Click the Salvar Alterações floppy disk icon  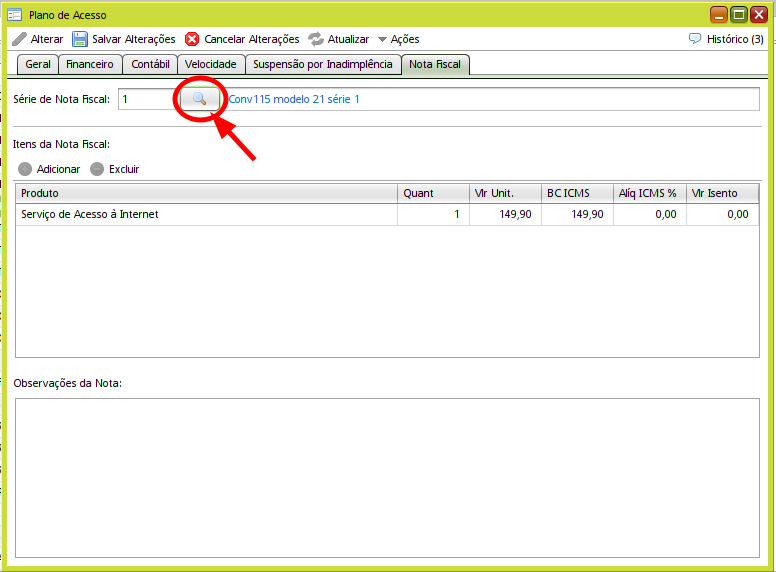pos(80,39)
